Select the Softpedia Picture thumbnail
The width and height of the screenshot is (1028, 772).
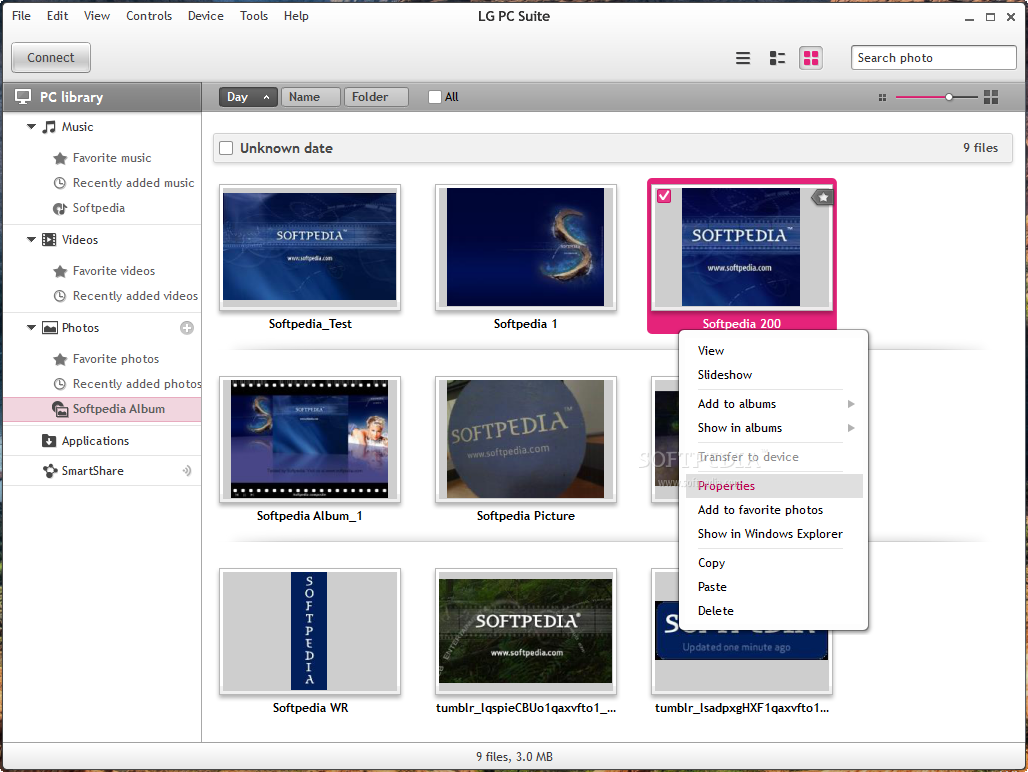click(x=525, y=439)
